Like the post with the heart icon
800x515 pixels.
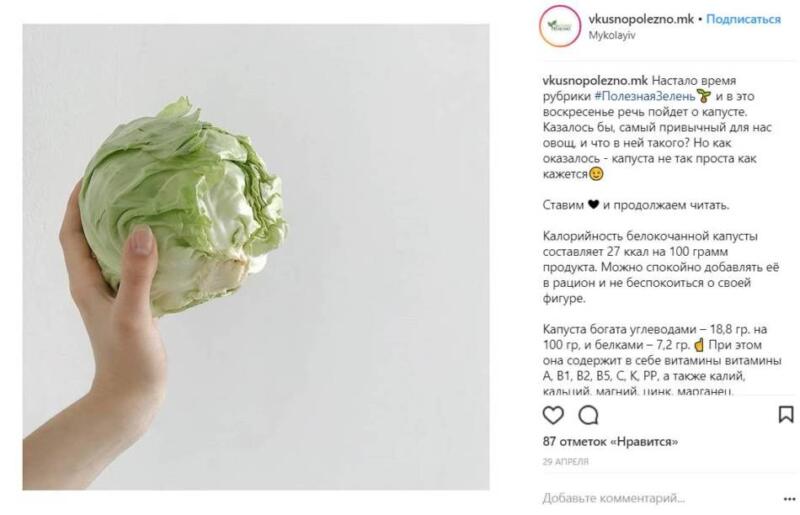point(552,414)
